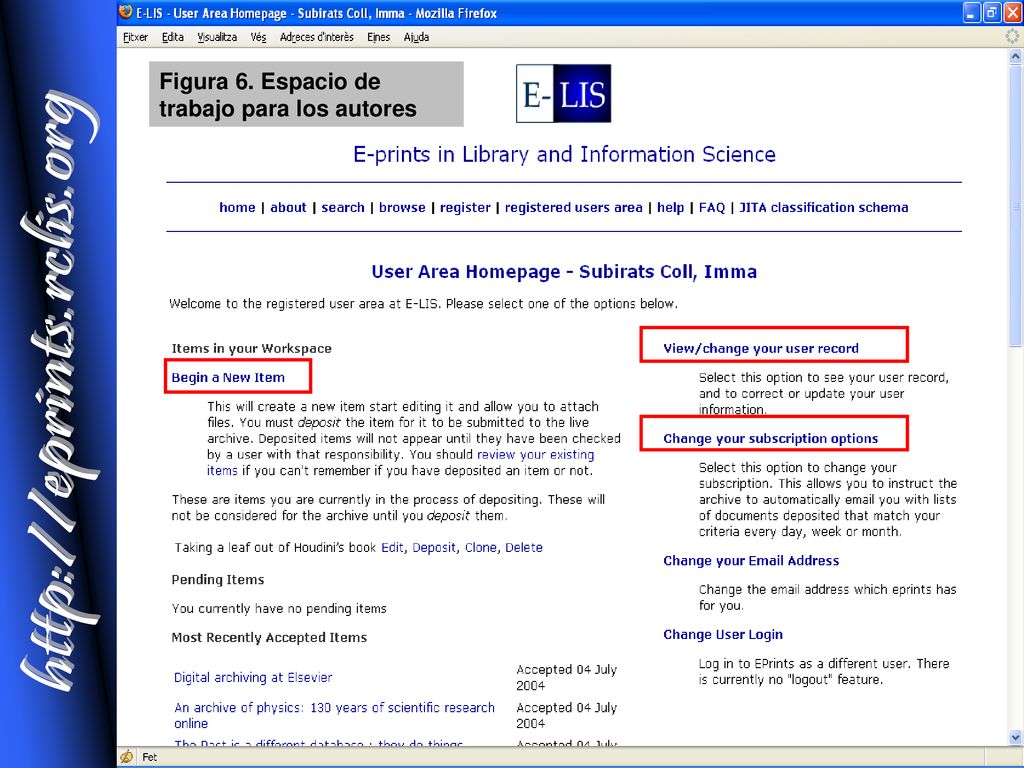Viewport: 1024px width, 768px height.
Task: Open the Ajuda menu
Action: click(417, 37)
